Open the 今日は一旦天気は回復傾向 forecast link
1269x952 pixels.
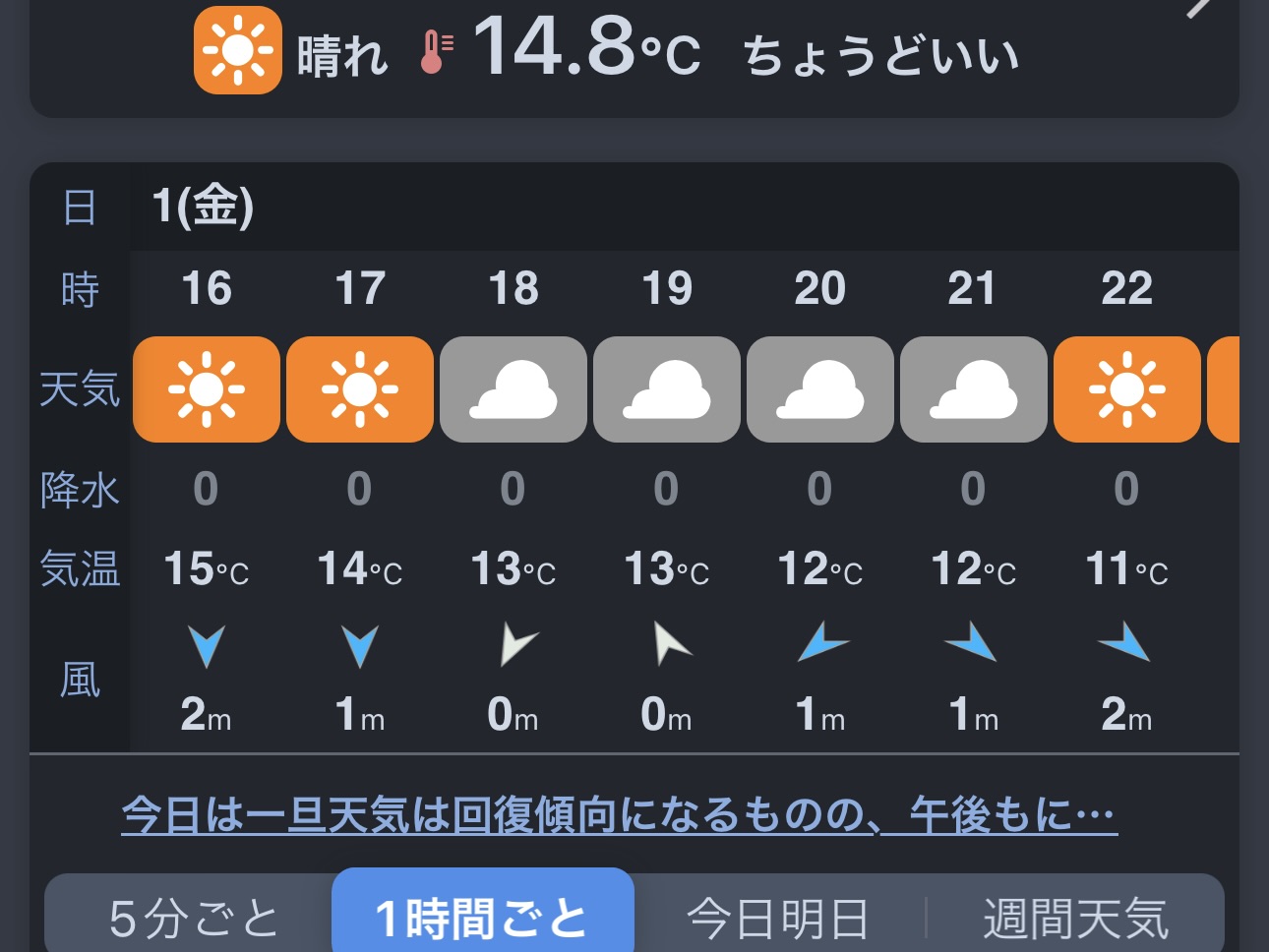pyautogui.click(x=619, y=814)
